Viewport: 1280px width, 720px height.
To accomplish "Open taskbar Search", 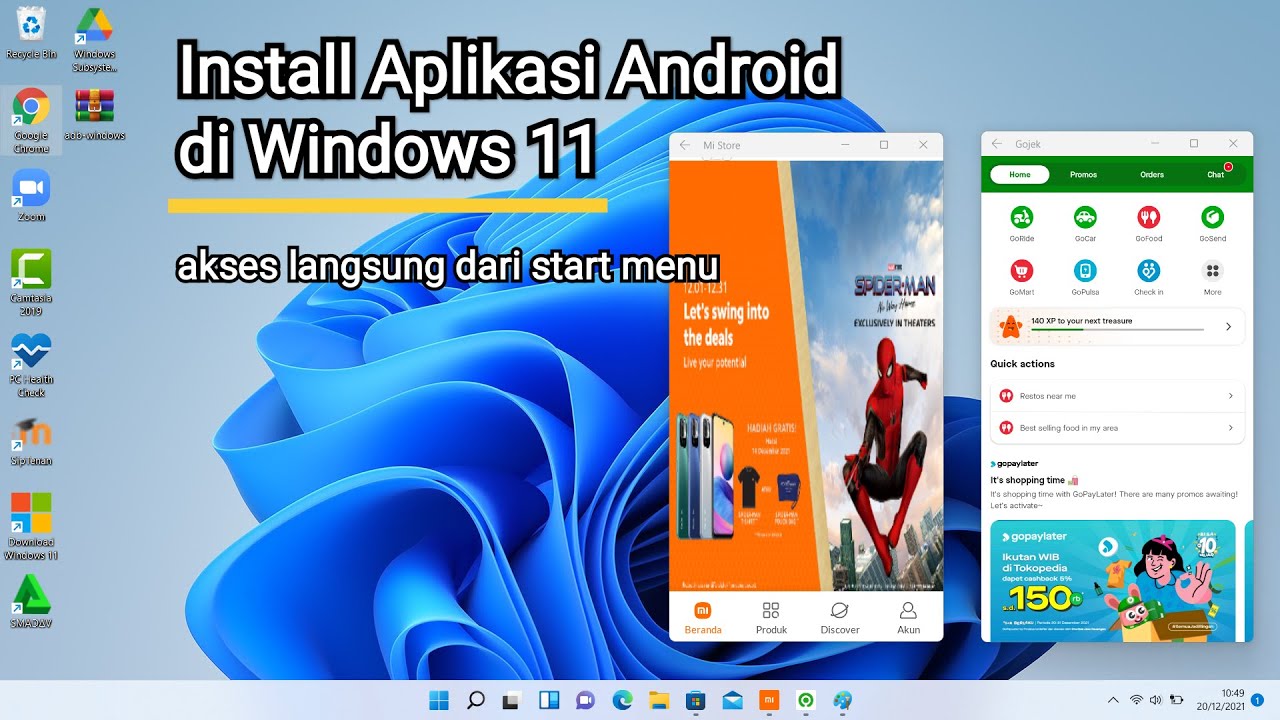I will point(476,700).
